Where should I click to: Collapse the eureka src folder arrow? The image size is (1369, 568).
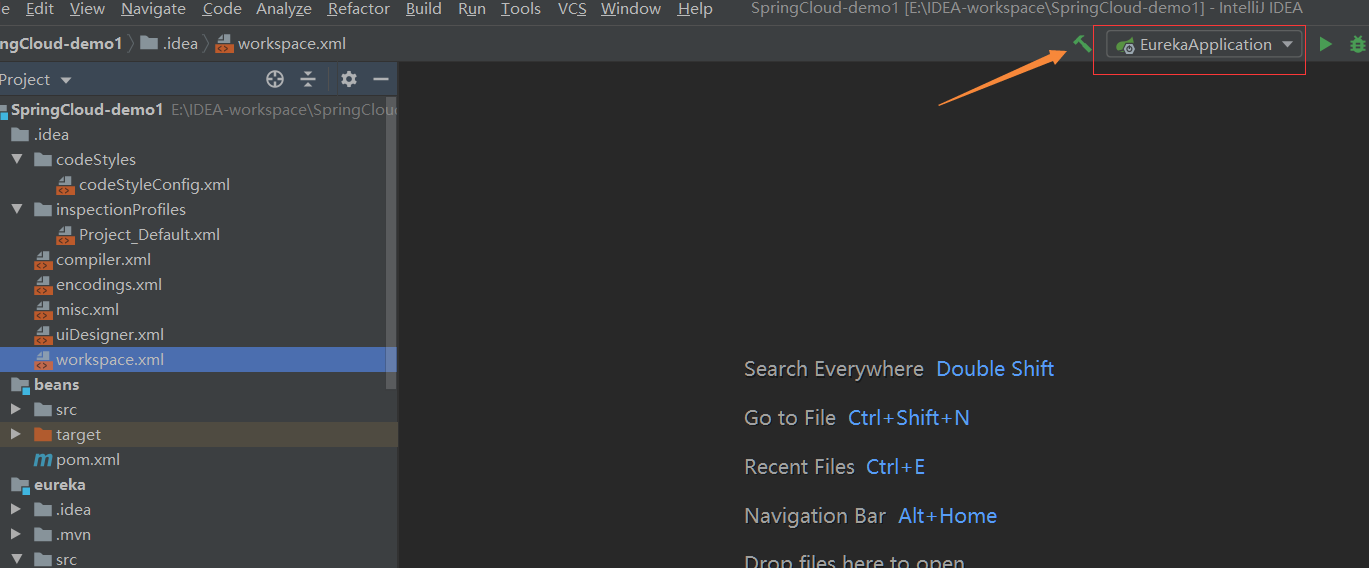point(16,560)
